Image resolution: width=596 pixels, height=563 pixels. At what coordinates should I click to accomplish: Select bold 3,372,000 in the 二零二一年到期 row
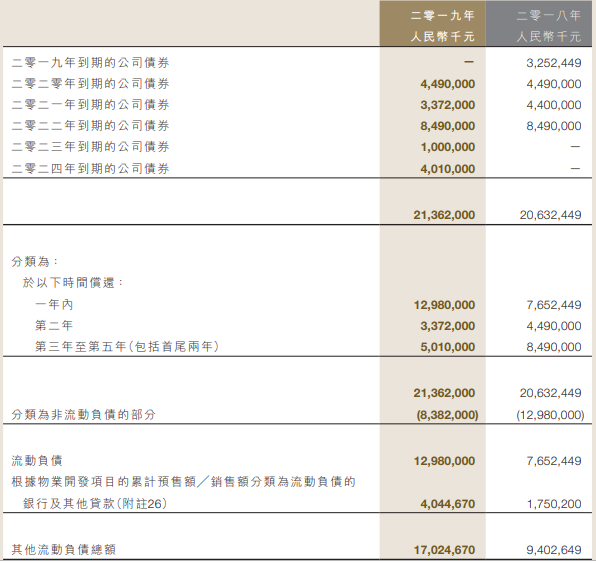(447, 105)
